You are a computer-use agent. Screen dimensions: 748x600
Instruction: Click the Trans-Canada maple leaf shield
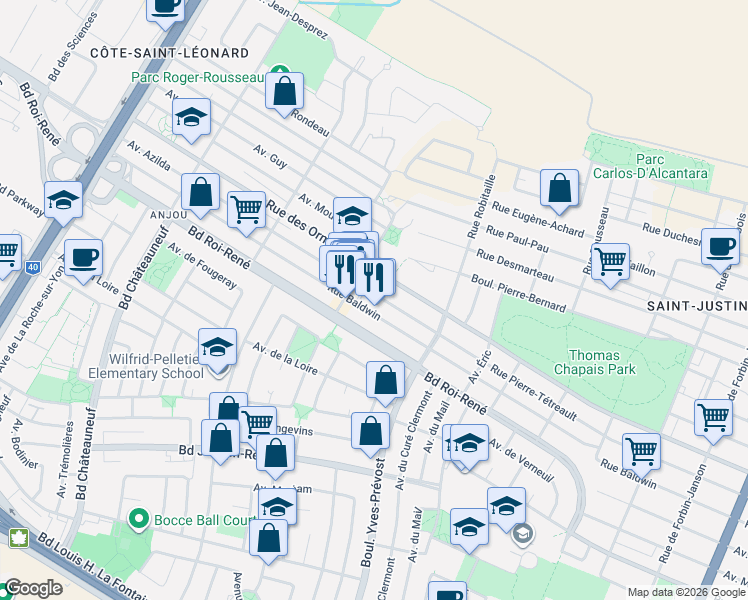19,538
